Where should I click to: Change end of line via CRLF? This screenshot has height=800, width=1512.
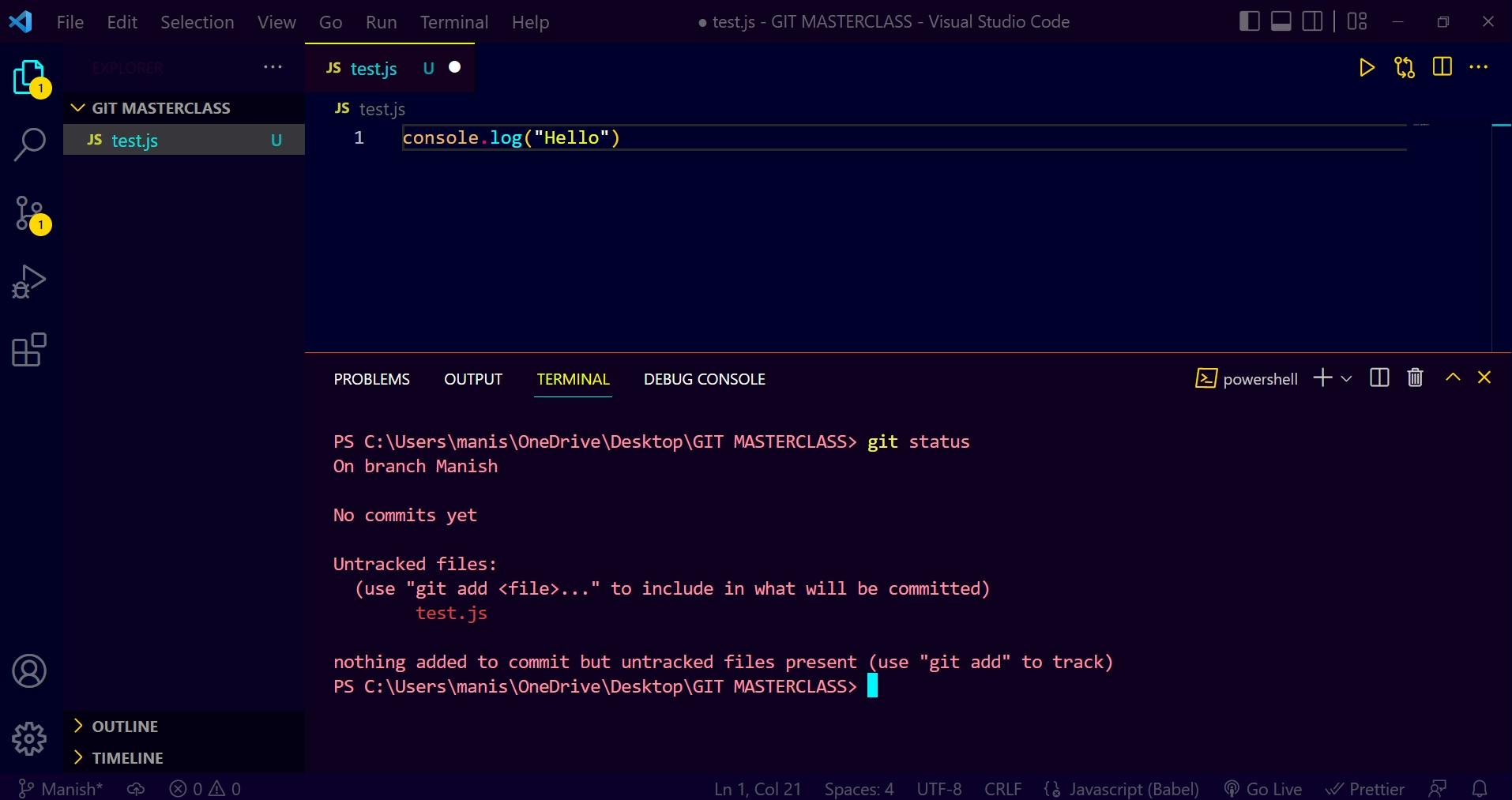(1002, 788)
